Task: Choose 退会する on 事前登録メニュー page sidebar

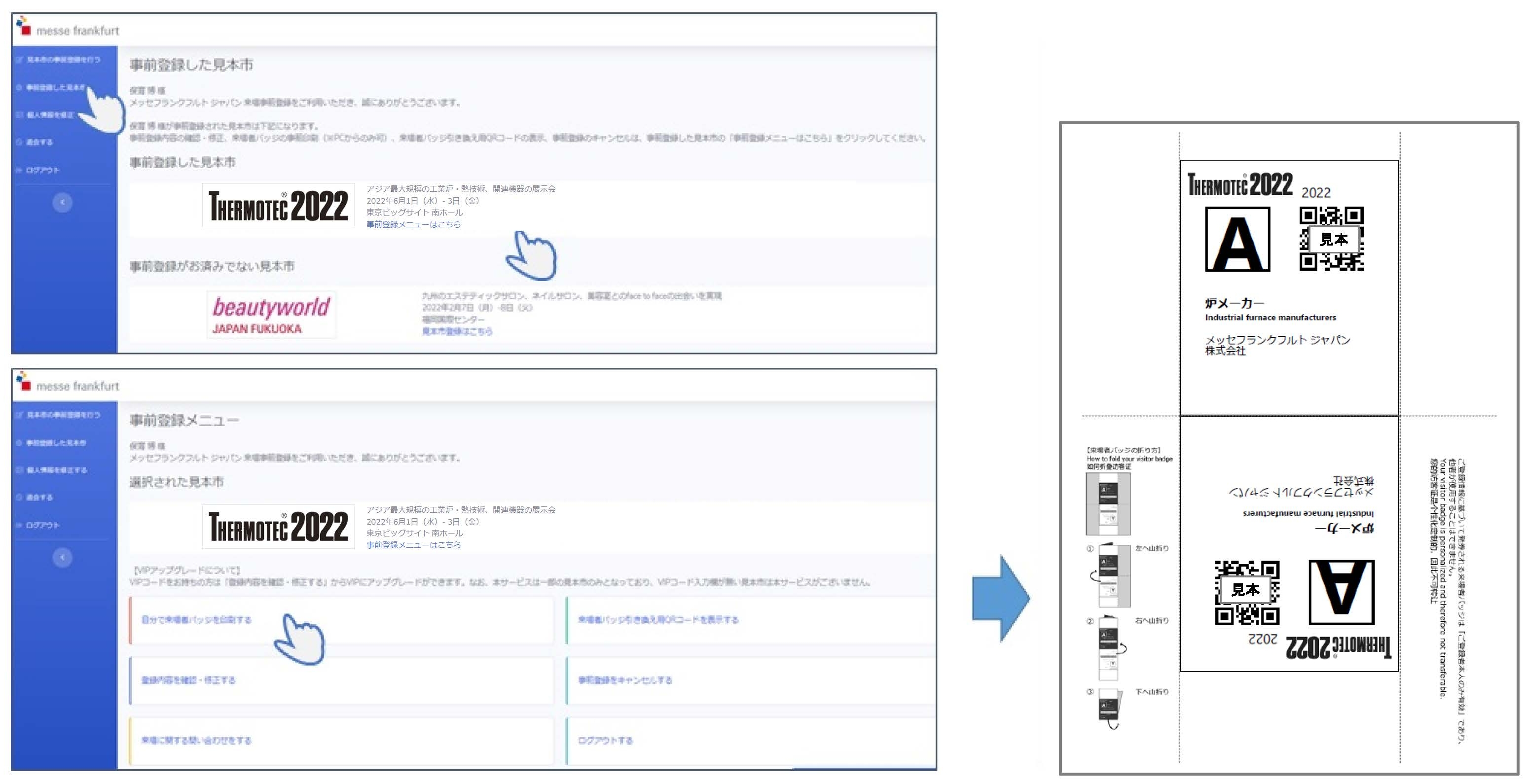Action: 35,497
